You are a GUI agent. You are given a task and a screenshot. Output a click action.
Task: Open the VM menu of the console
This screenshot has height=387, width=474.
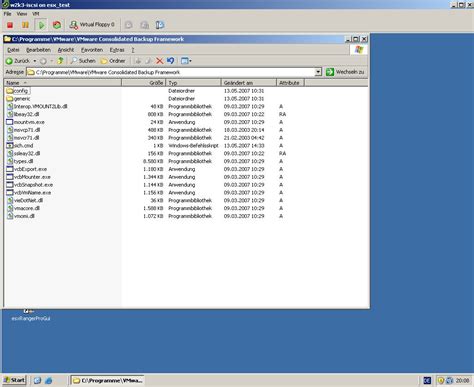click(x=36, y=14)
